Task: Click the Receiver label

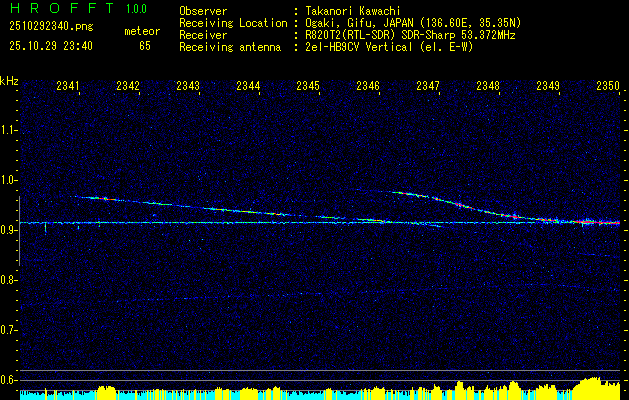Action: point(203,35)
